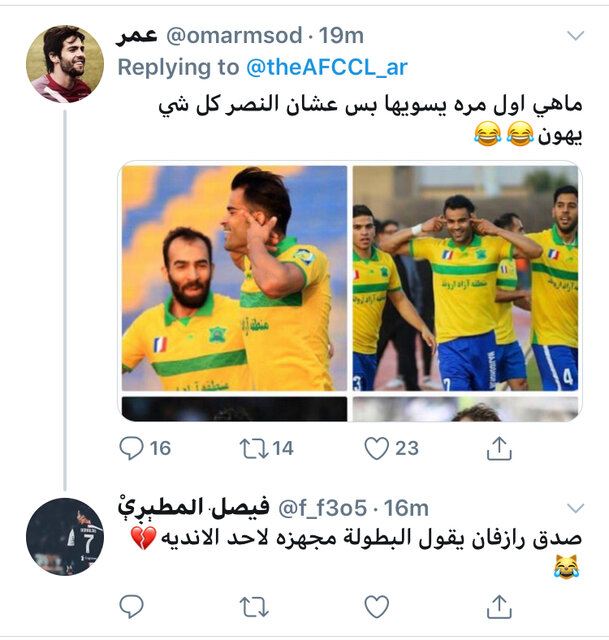This screenshot has width=609, height=640.
Task: Open the bottom-left cropped photo
Action: pyautogui.click(x=234, y=408)
